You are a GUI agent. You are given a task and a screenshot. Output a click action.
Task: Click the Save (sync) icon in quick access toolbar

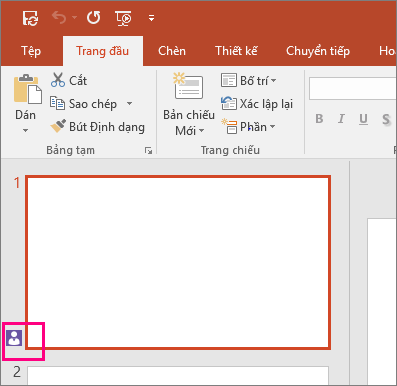tap(30, 18)
